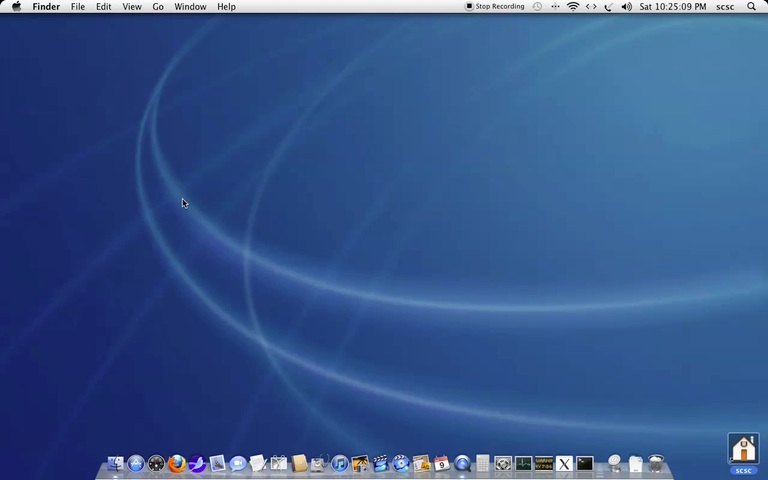
Task: Launch Firefox from the Dock
Action: [177, 463]
